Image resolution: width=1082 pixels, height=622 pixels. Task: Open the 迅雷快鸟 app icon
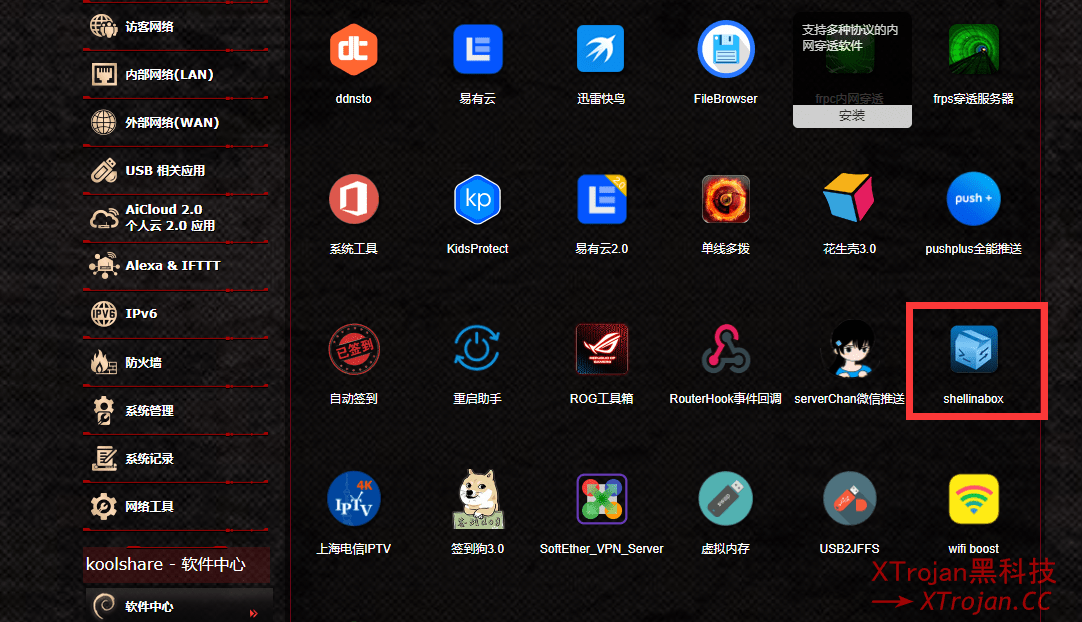point(601,49)
